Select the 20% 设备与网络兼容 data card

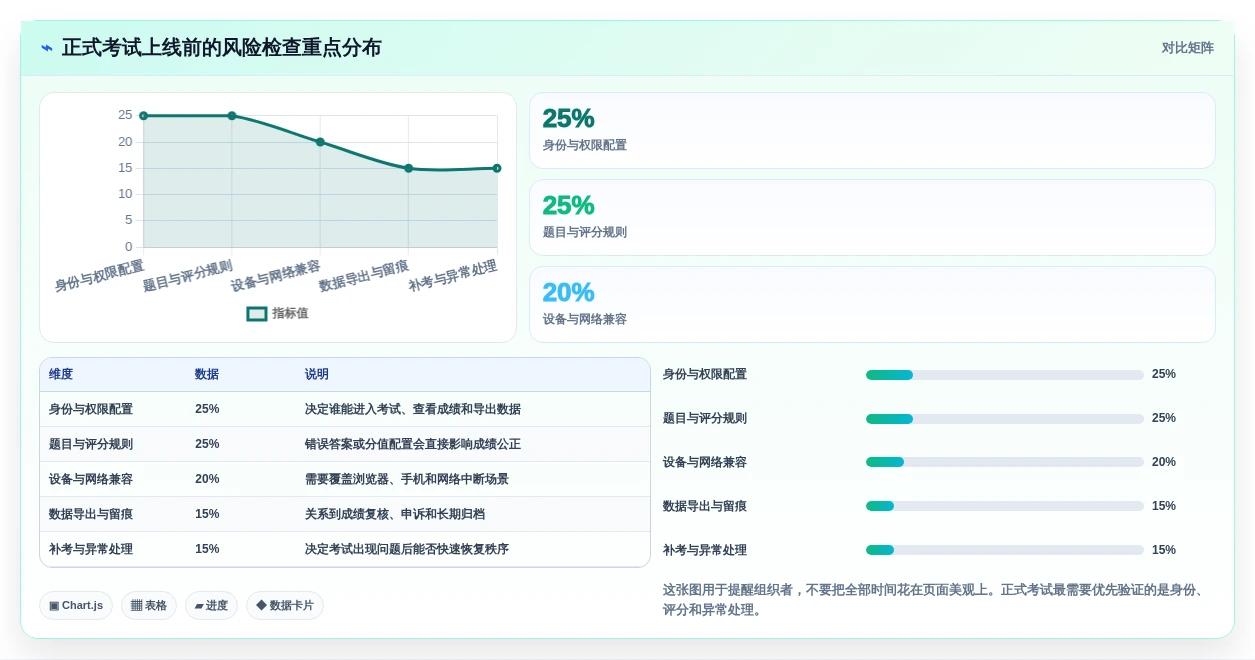pyautogui.click(x=872, y=304)
